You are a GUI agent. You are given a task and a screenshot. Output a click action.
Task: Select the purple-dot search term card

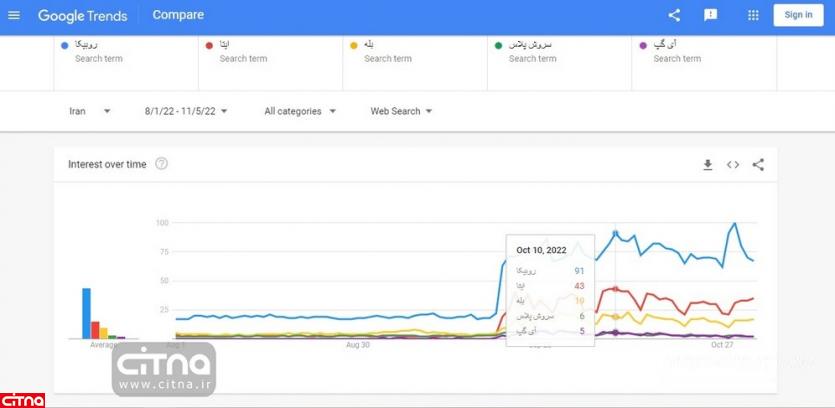pos(705,51)
